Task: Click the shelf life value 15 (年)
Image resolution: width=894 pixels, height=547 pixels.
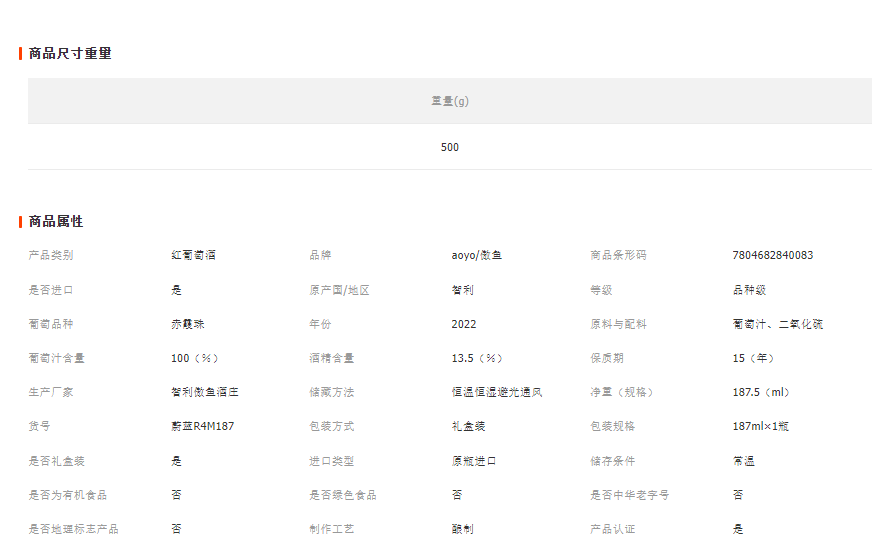Action: pos(753,358)
